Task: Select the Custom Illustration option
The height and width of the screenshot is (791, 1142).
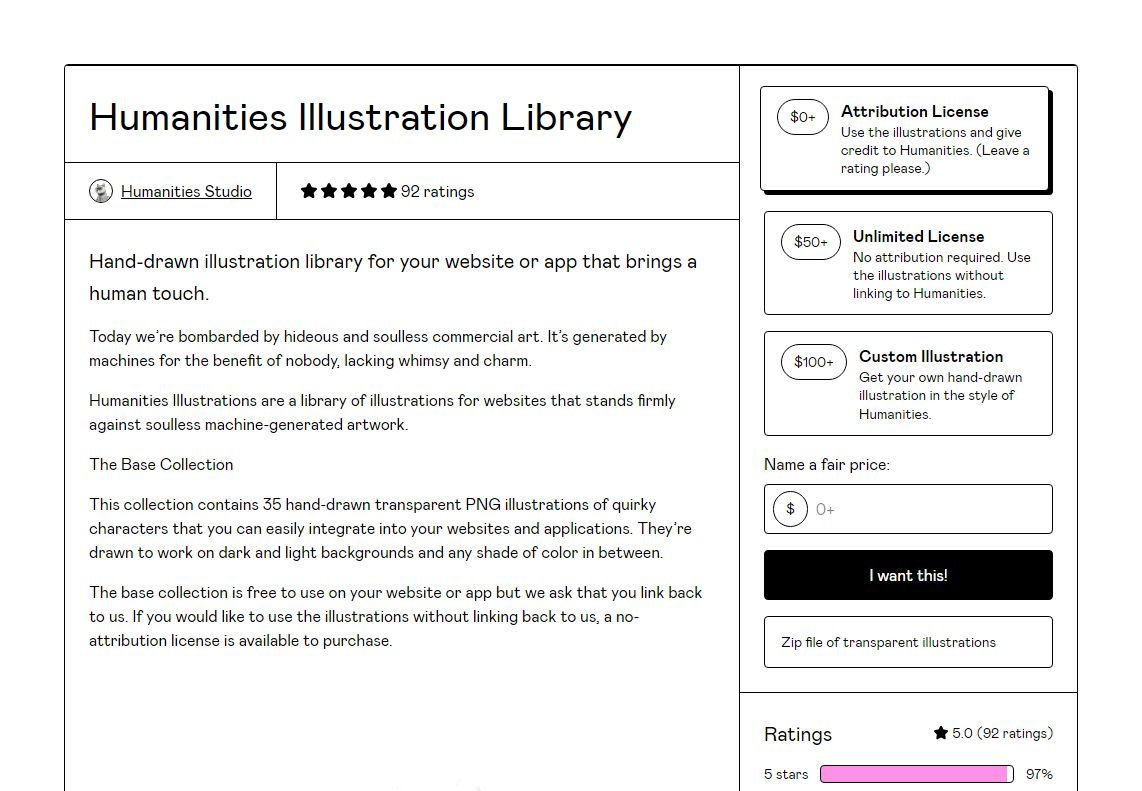Action: (908, 383)
